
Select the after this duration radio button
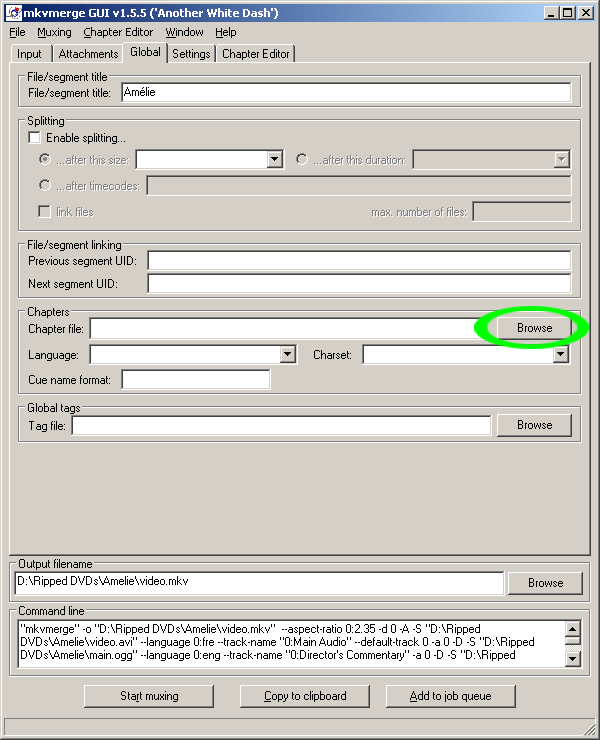pyautogui.click(x=302, y=159)
